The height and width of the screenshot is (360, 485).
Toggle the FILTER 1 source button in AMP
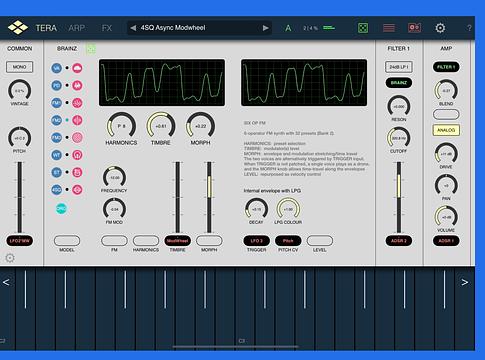point(446,67)
